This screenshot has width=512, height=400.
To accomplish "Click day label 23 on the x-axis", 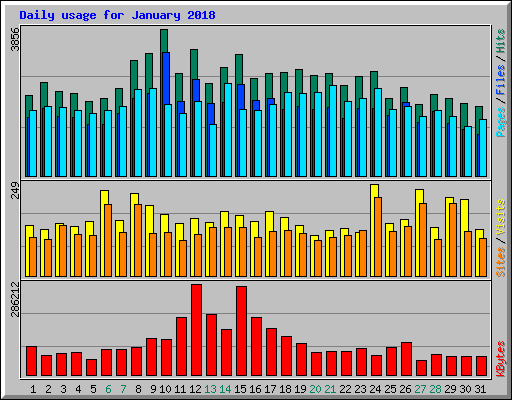I will pos(360,389).
